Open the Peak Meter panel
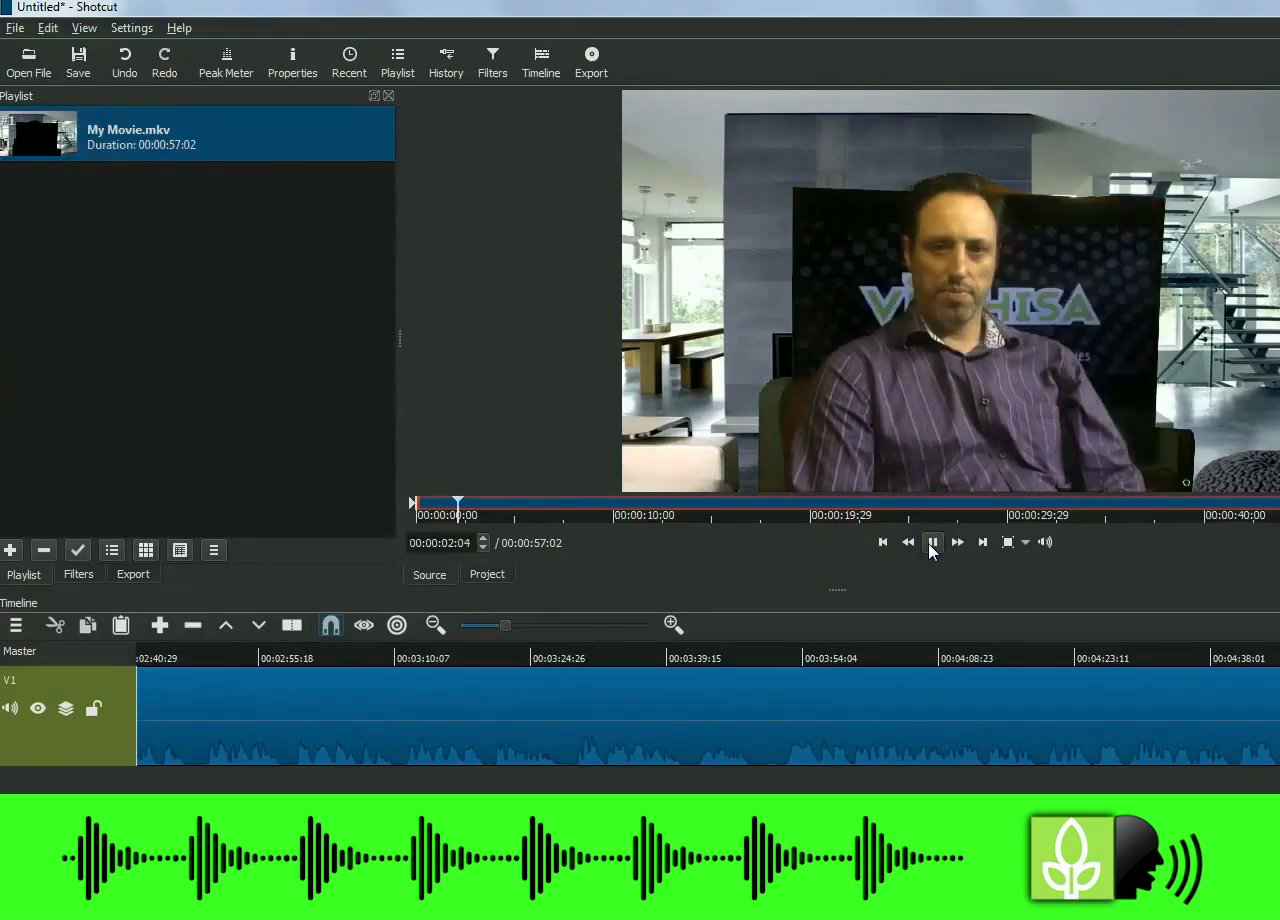This screenshot has height=920, width=1280. click(225, 62)
